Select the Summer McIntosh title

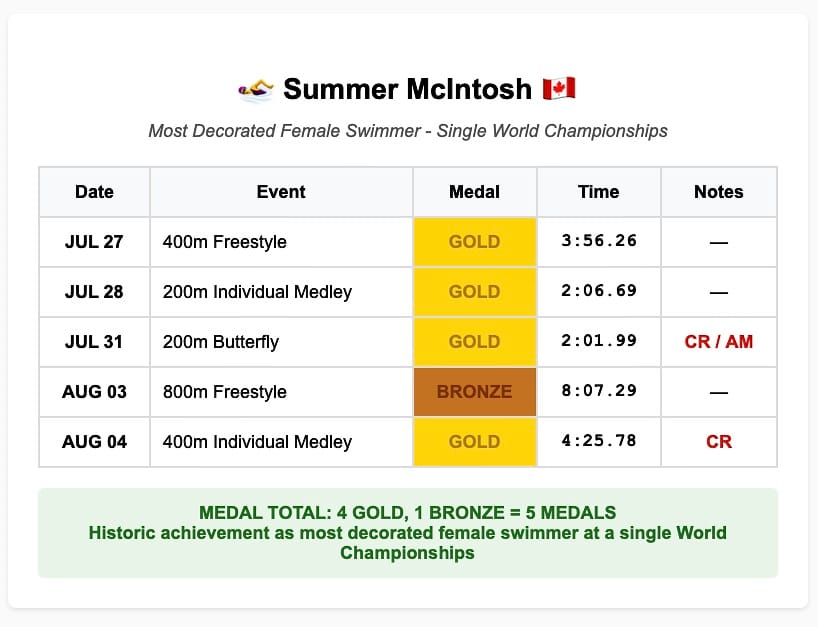point(407,89)
